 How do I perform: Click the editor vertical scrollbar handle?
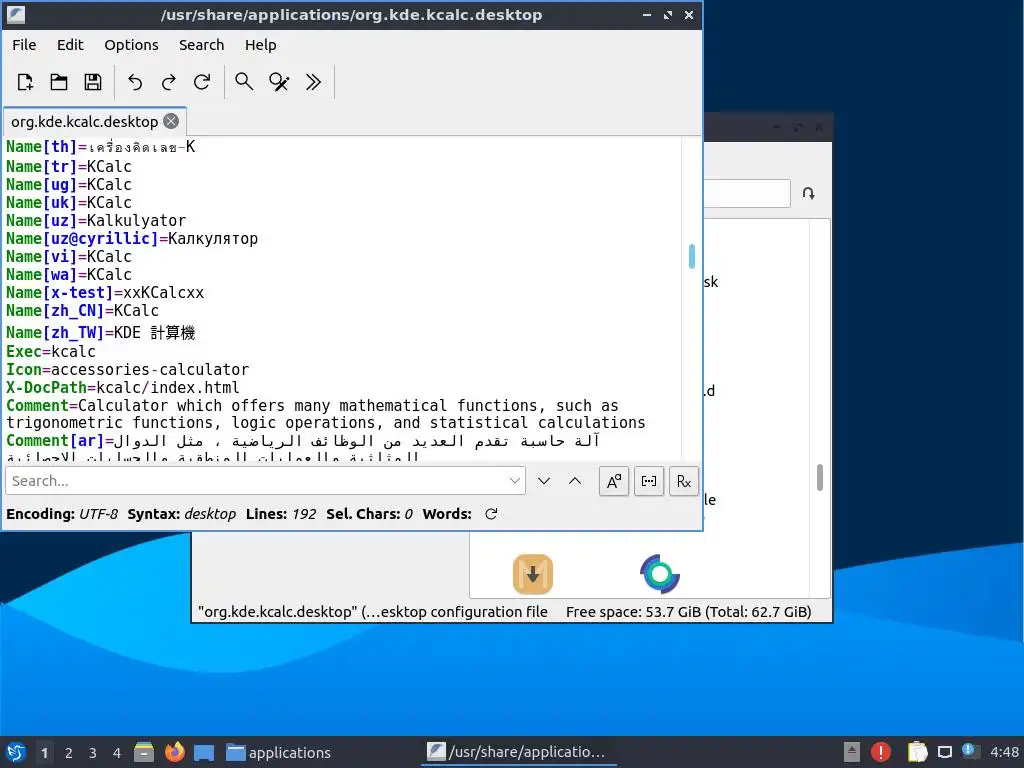pyautogui.click(x=692, y=256)
